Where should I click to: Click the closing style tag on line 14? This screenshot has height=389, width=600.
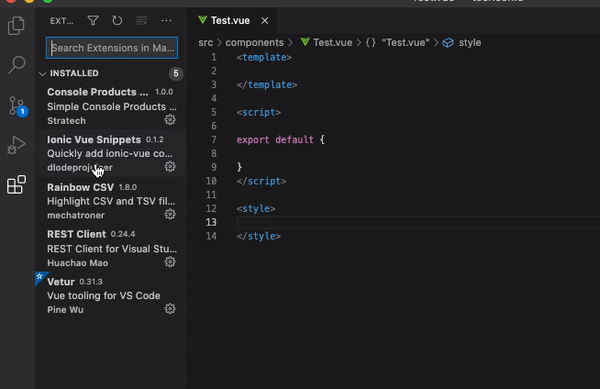click(259, 236)
